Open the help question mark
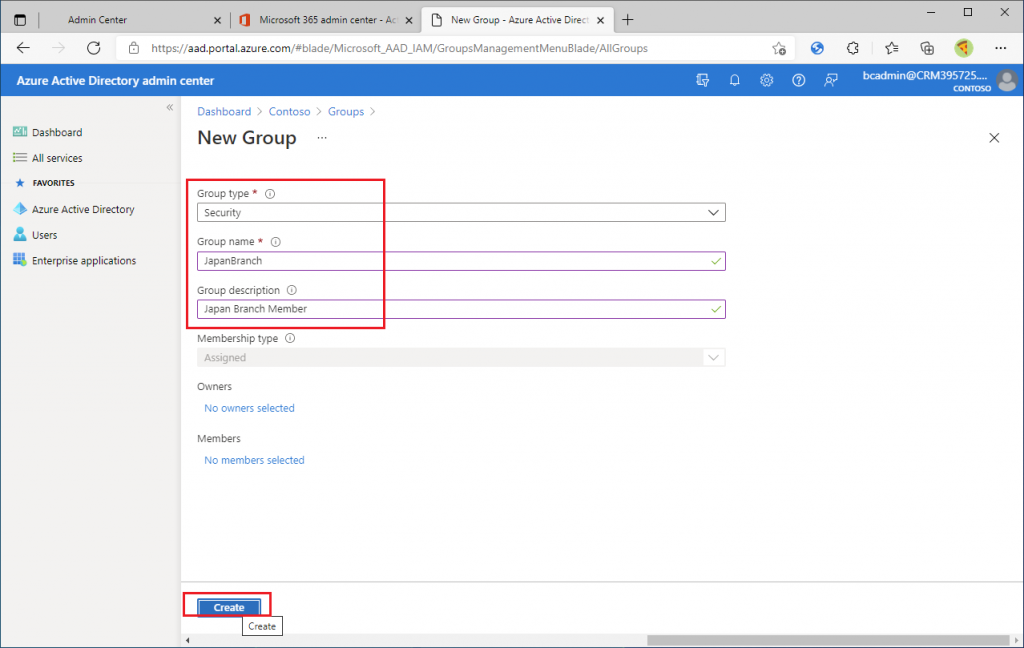This screenshot has height=648, width=1024. [x=799, y=80]
